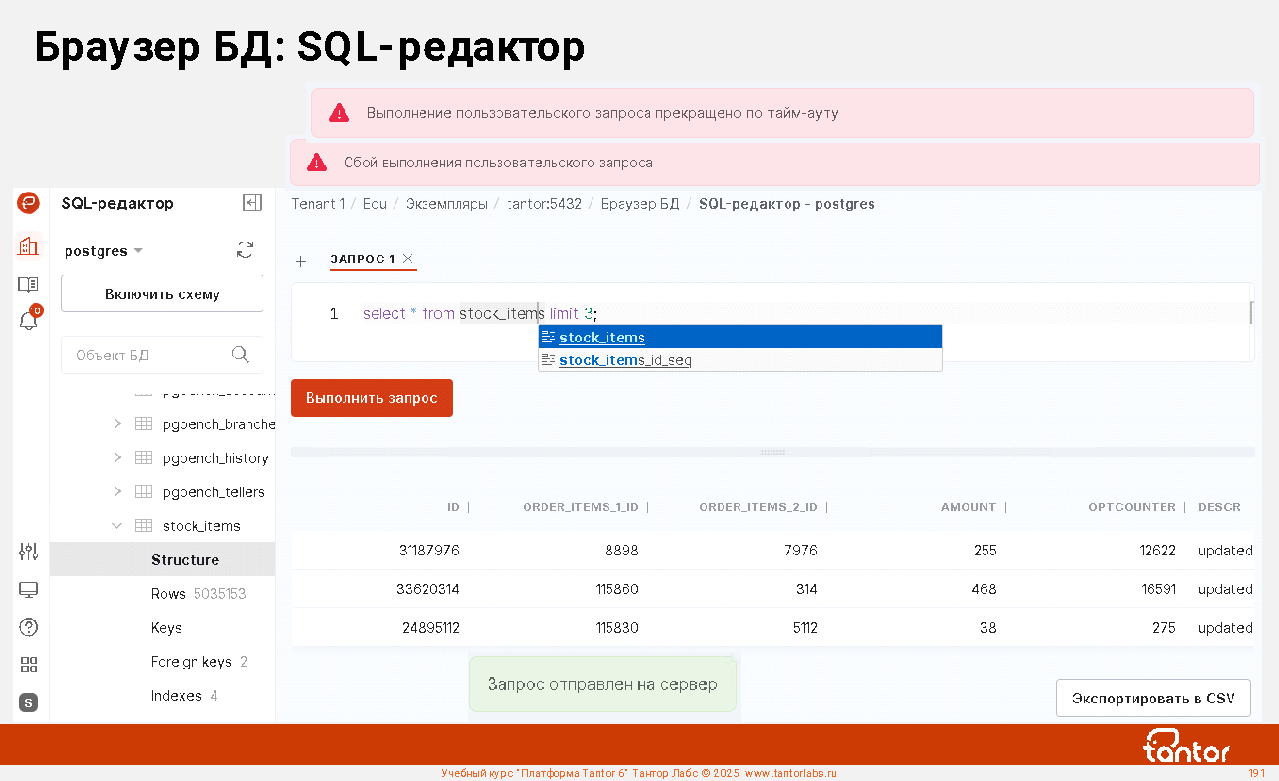Expand the pgbench_history table node
This screenshot has height=781, width=1279.
(x=117, y=458)
